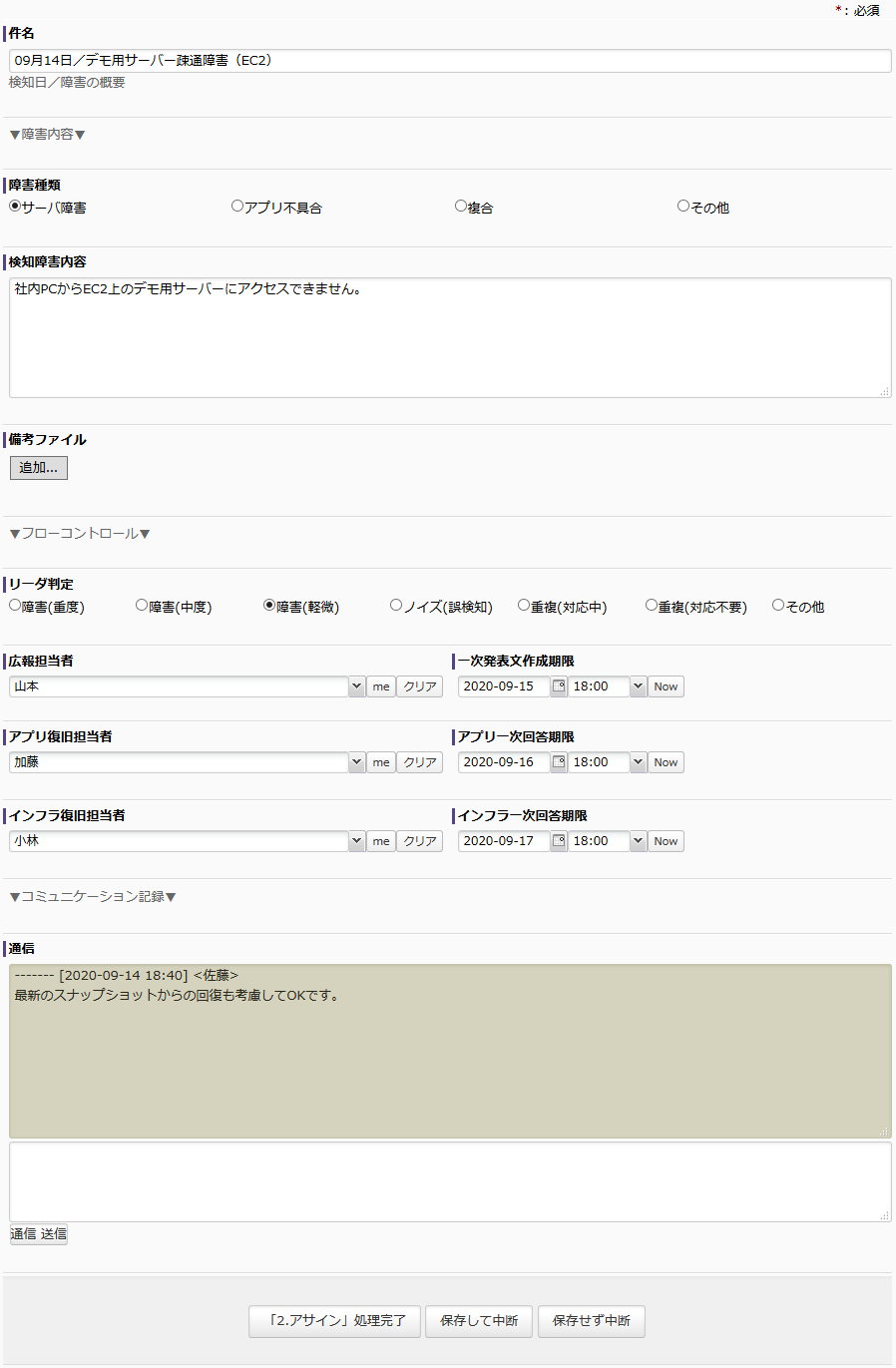Viewport: 896px width, 1368px height.
Task: Toggle the ▼フローコントロール▼ section
Action: click(80, 534)
